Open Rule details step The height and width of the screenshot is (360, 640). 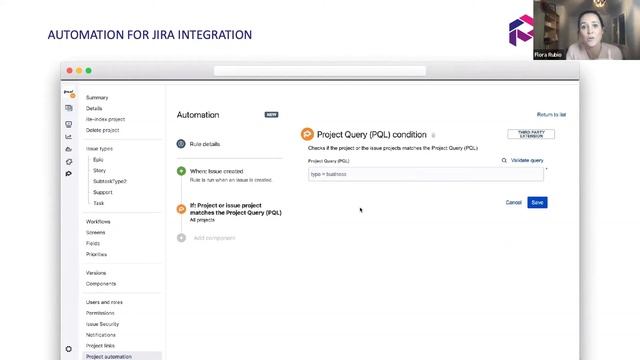click(205, 144)
